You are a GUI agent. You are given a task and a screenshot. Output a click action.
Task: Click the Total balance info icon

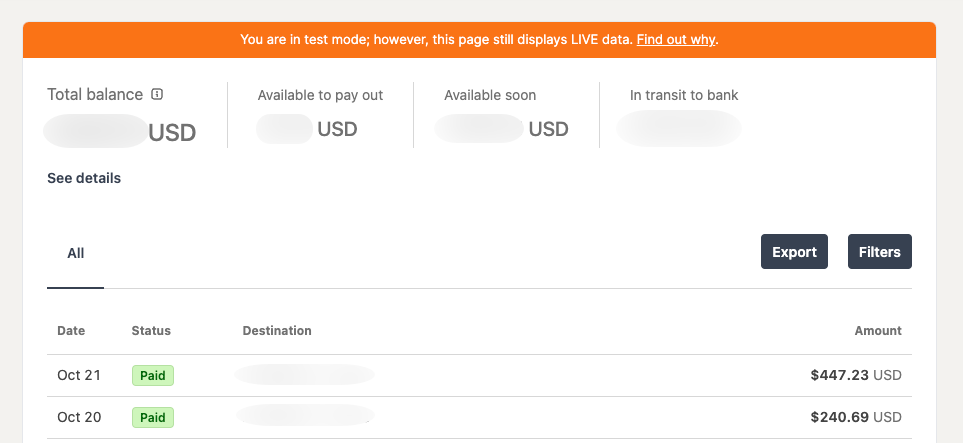tap(157, 95)
